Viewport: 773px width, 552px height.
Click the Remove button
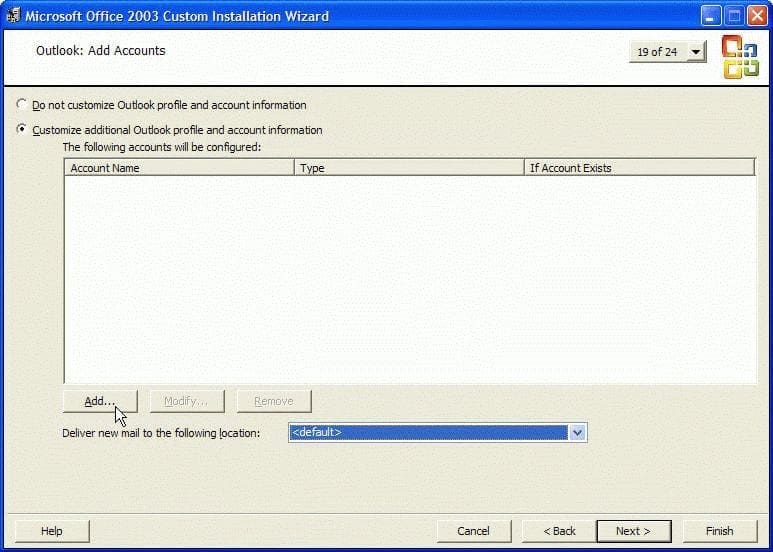tap(274, 401)
